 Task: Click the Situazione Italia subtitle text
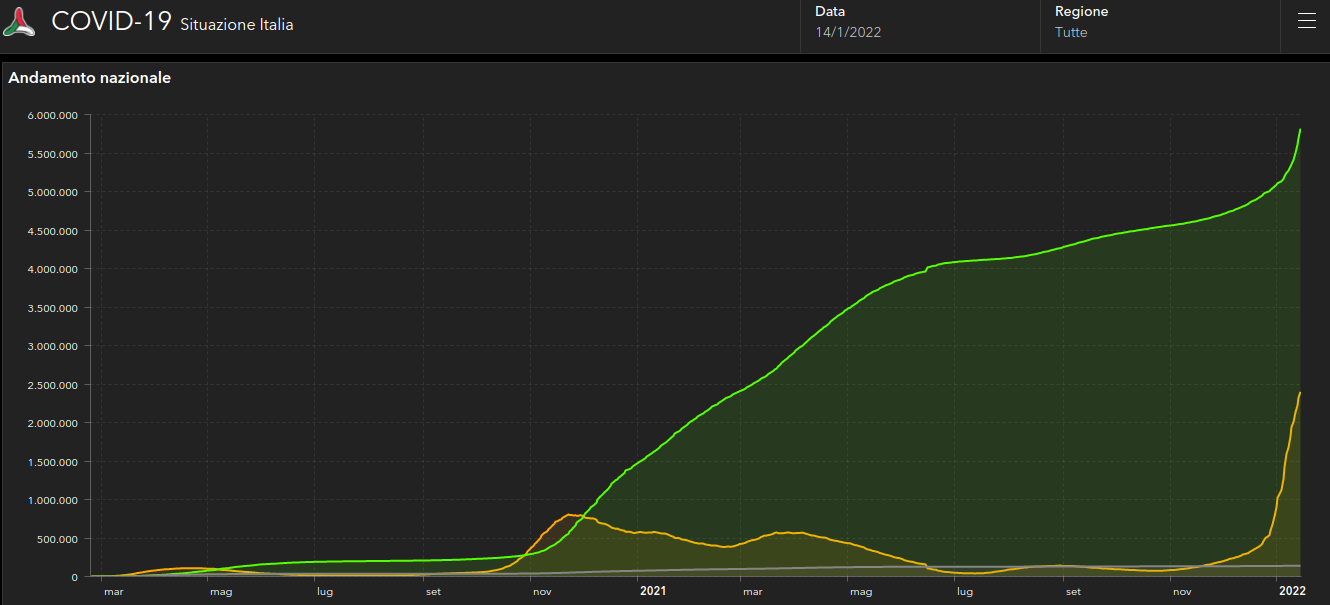click(237, 25)
